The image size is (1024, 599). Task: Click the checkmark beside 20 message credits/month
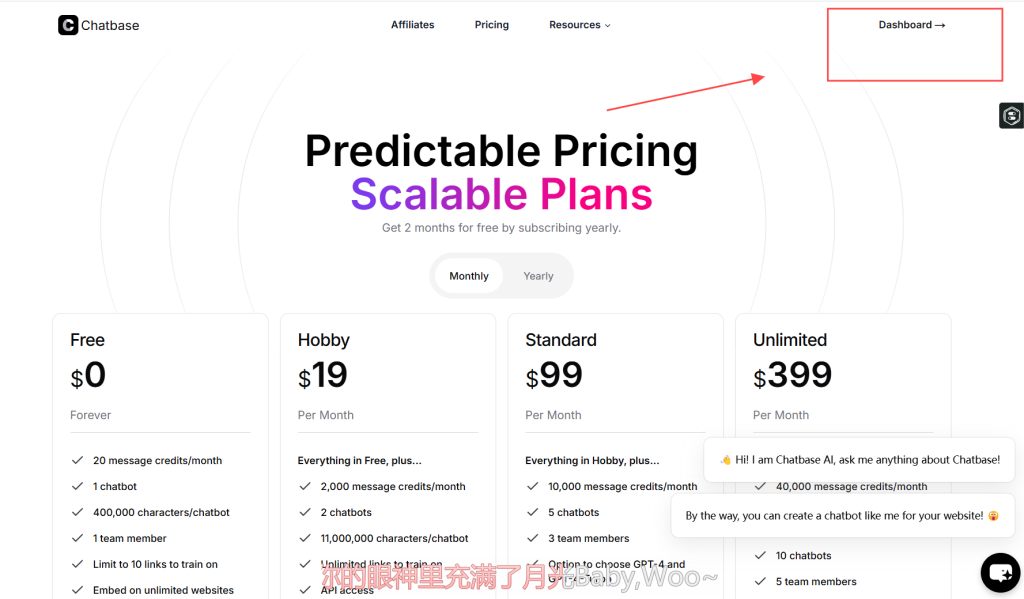point(77,461)
